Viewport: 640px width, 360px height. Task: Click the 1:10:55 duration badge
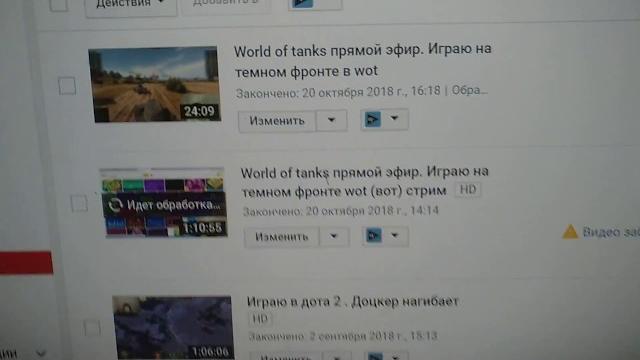pyautogui.click(x=202, y=228)
